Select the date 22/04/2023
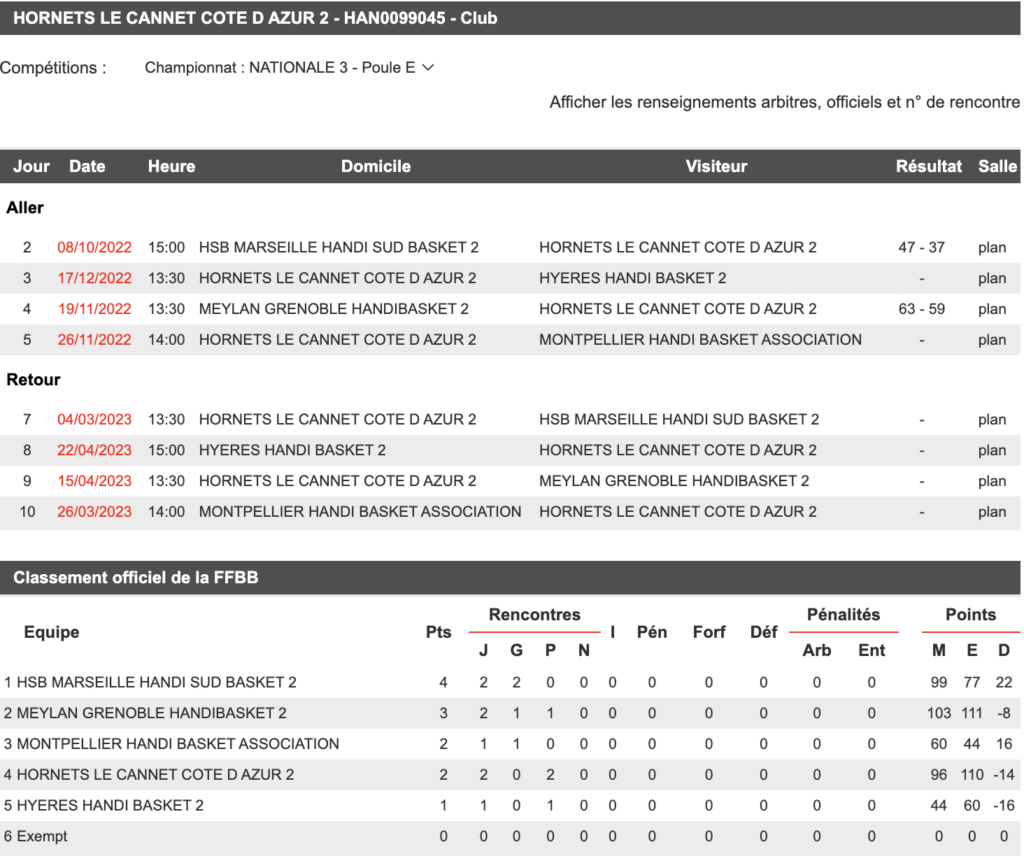Screen dimensions: 1024x856 click(x=95, y=450)
